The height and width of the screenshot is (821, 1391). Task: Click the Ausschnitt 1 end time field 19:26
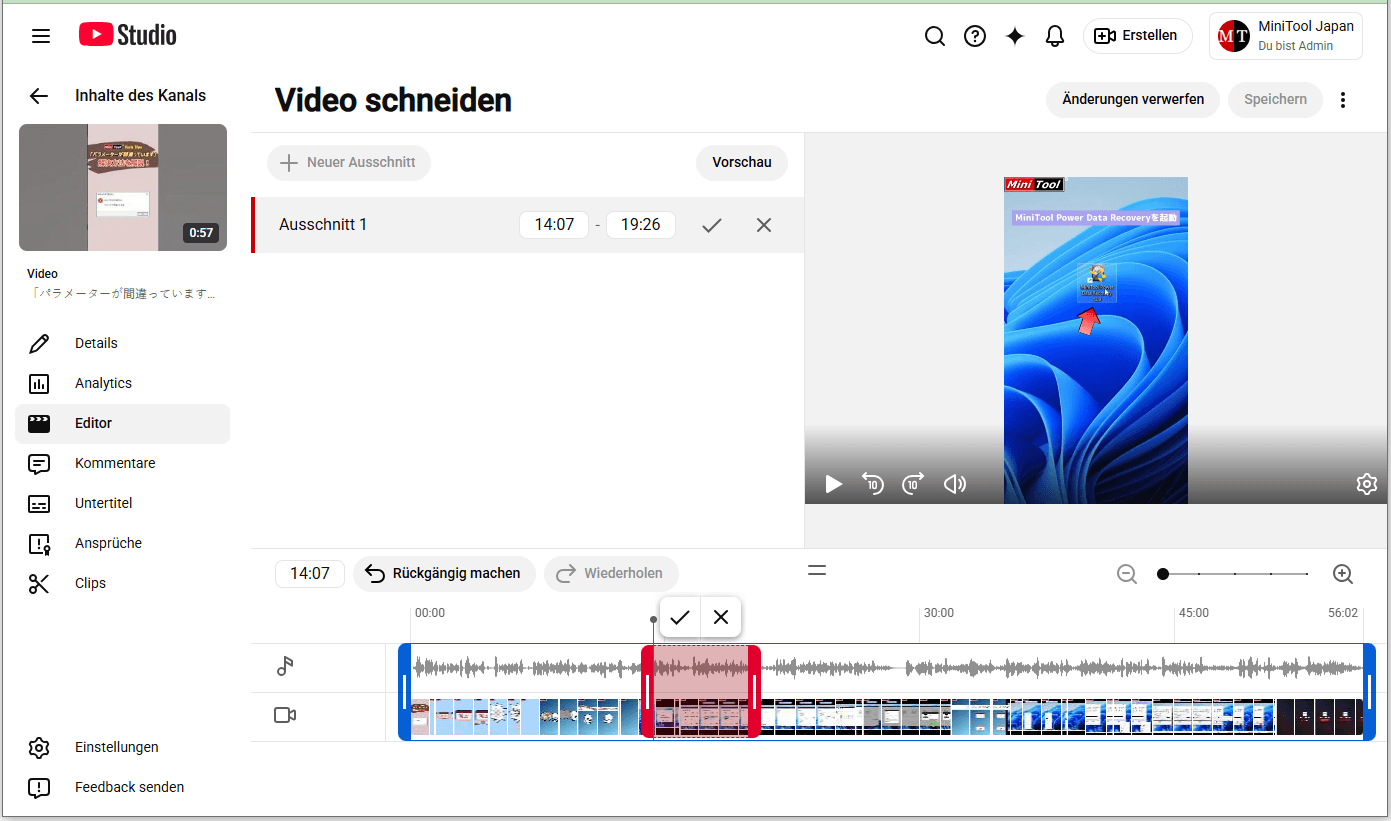coord(641,225)
